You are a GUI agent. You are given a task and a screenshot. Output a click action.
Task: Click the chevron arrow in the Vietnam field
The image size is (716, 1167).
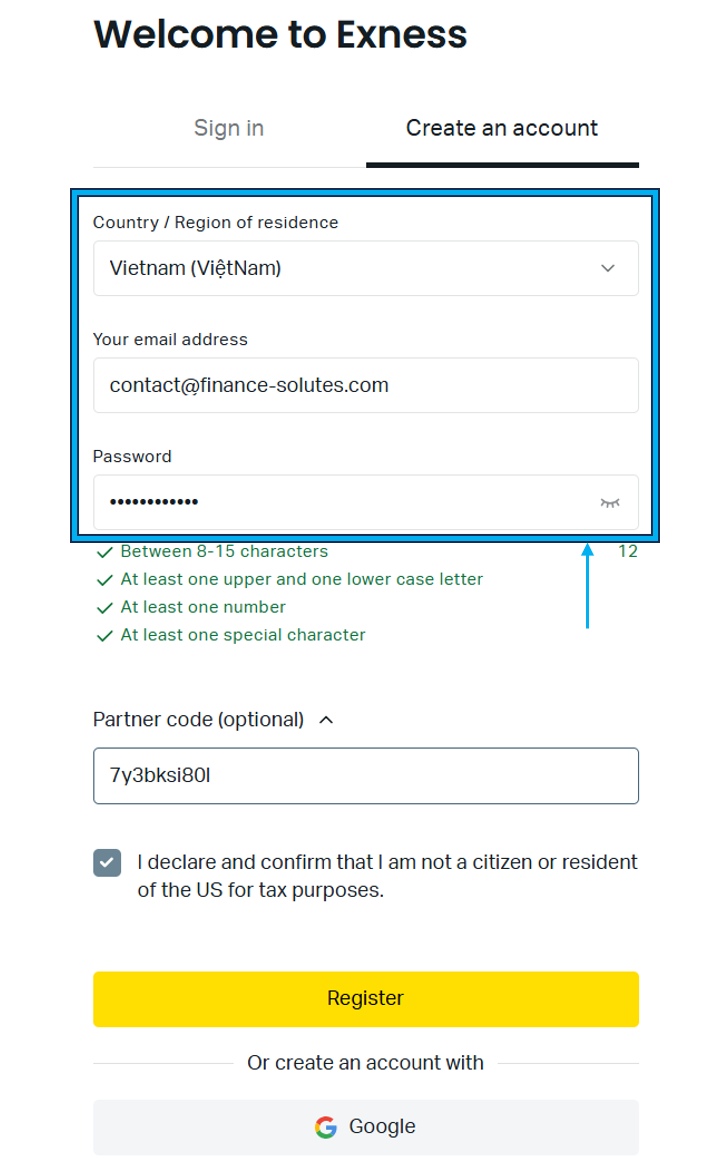(608, 268)
